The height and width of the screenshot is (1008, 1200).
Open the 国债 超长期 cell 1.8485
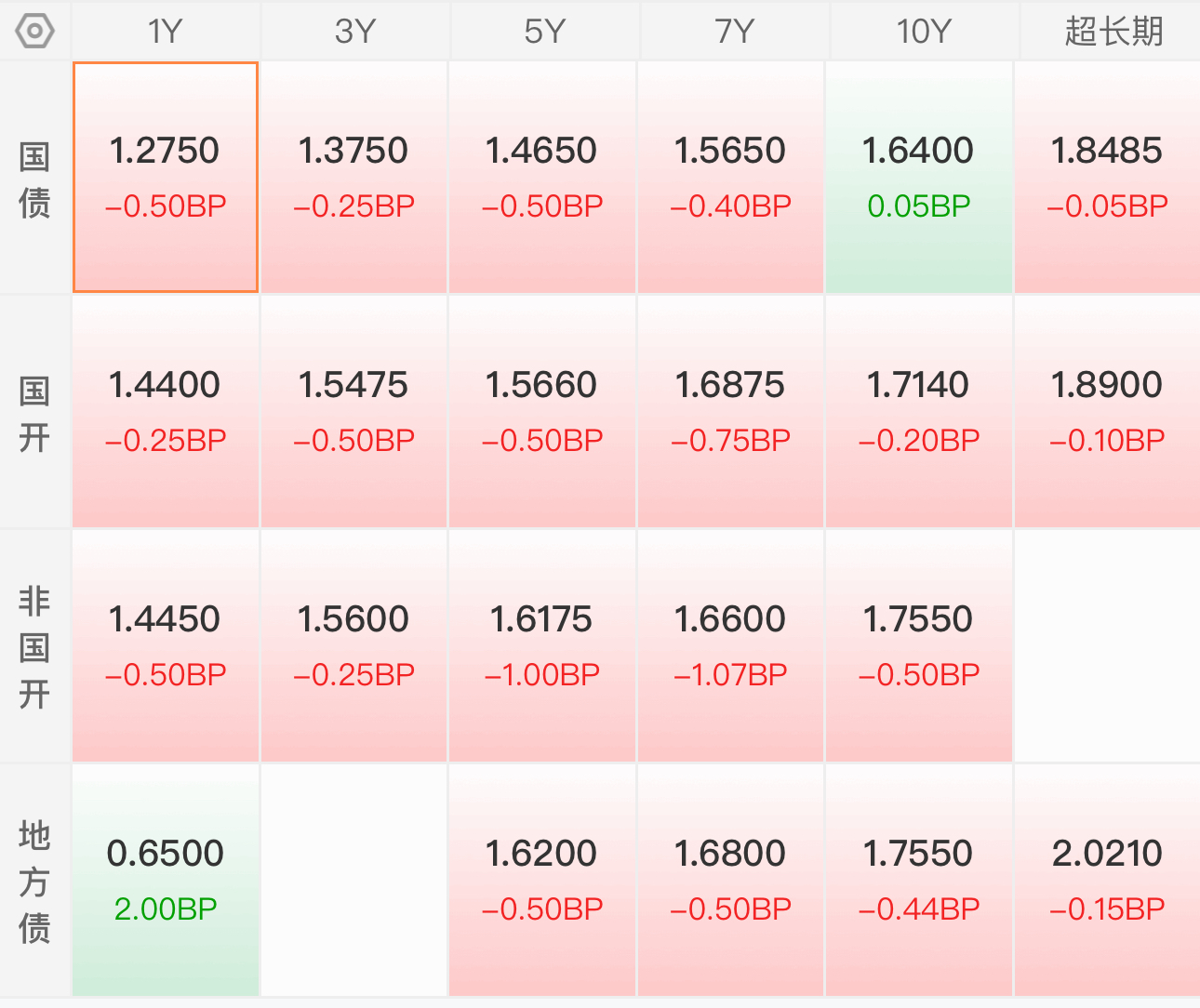pyautogui.click(x=1107, y=178)
